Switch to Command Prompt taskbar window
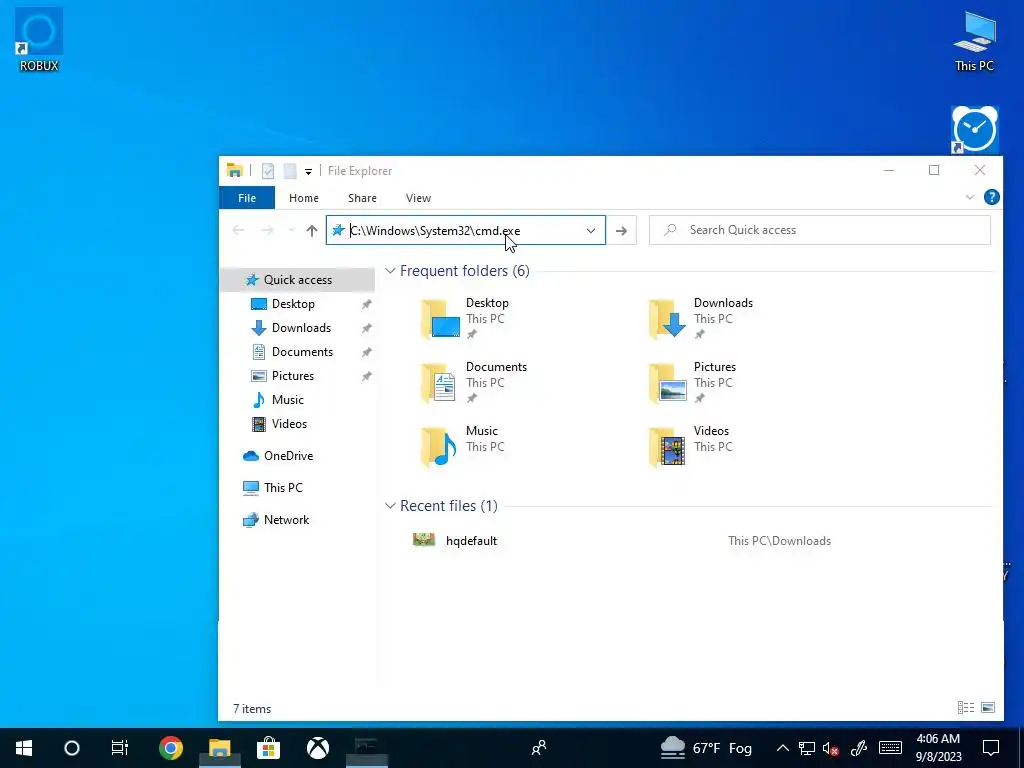 366,748
